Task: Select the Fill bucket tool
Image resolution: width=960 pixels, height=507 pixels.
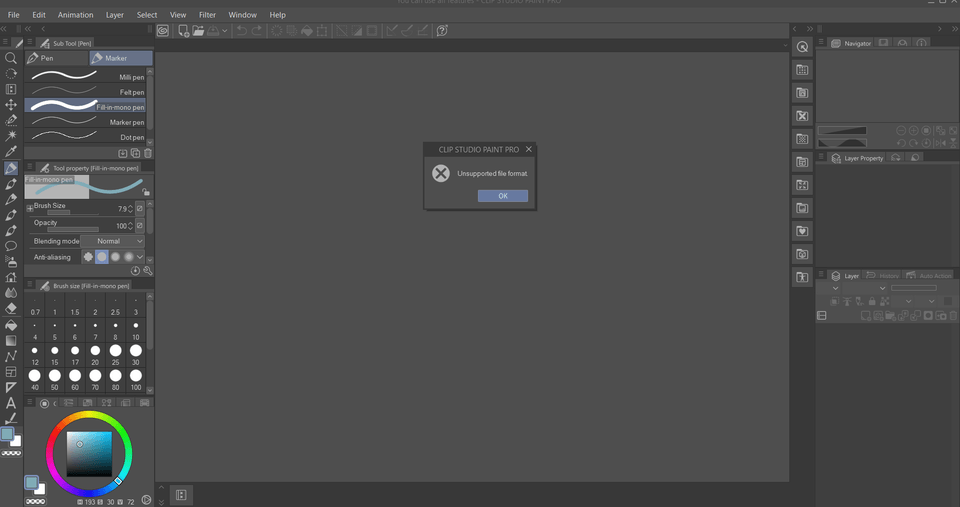Action: 10,325
